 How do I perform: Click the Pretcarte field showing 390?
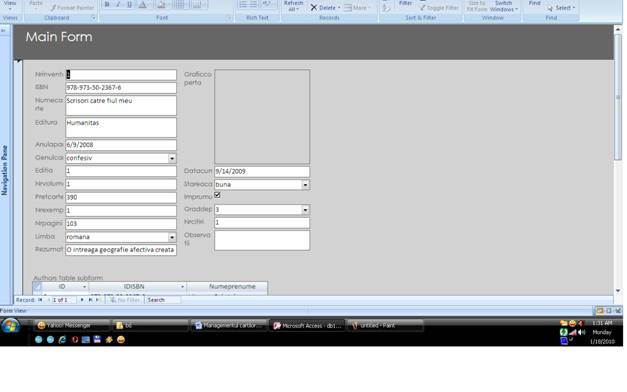pos(121,197)
